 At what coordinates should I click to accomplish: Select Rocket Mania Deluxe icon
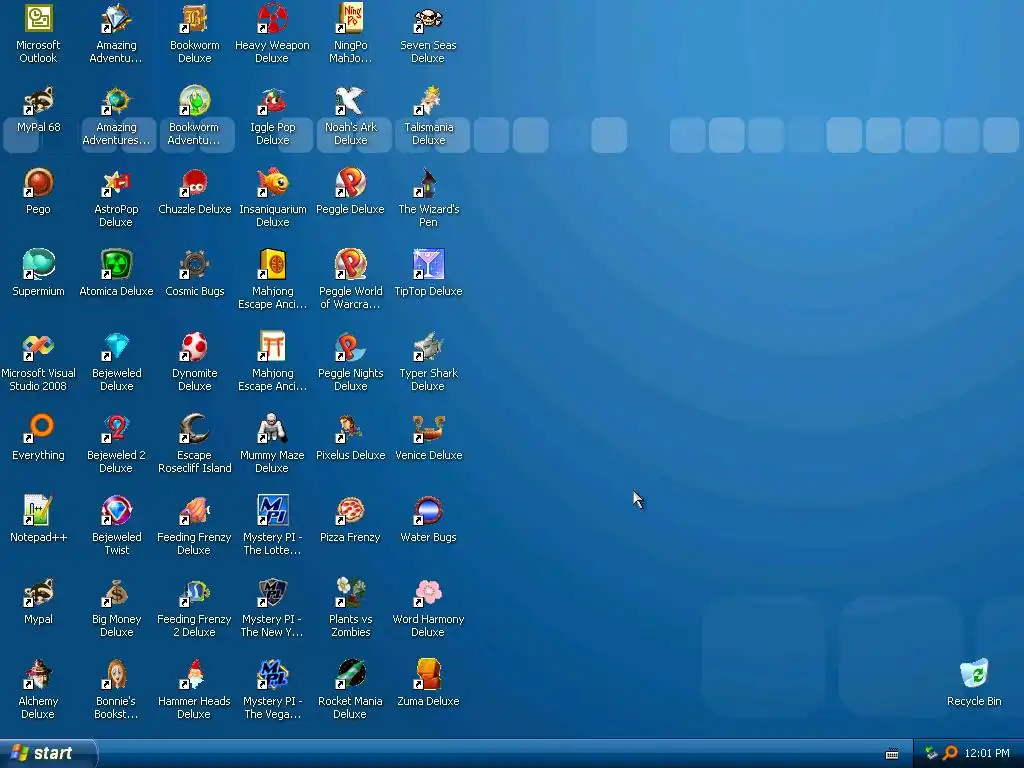pyautogui.click(x=350, y=675)
